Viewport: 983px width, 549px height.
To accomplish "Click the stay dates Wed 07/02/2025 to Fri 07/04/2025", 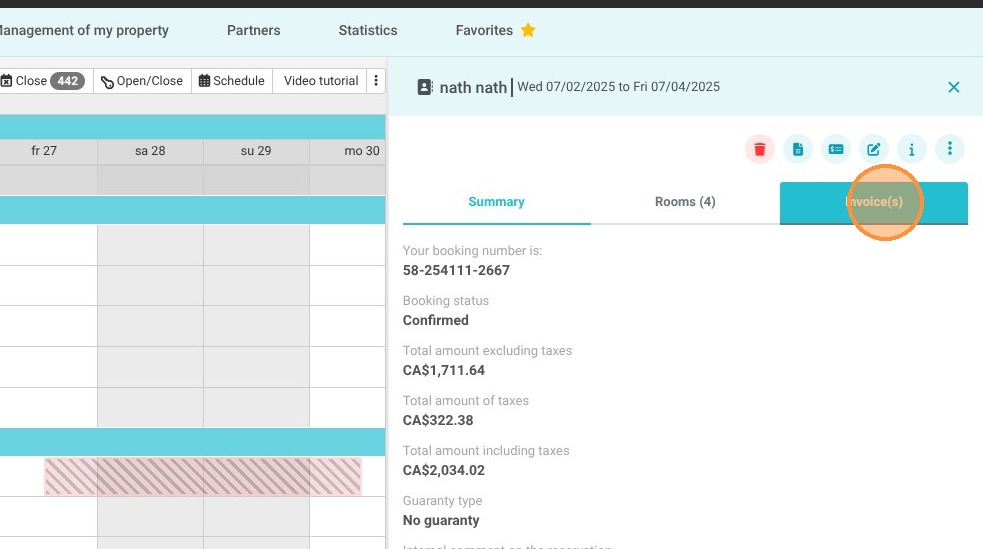I will click(x=618, y=87).
